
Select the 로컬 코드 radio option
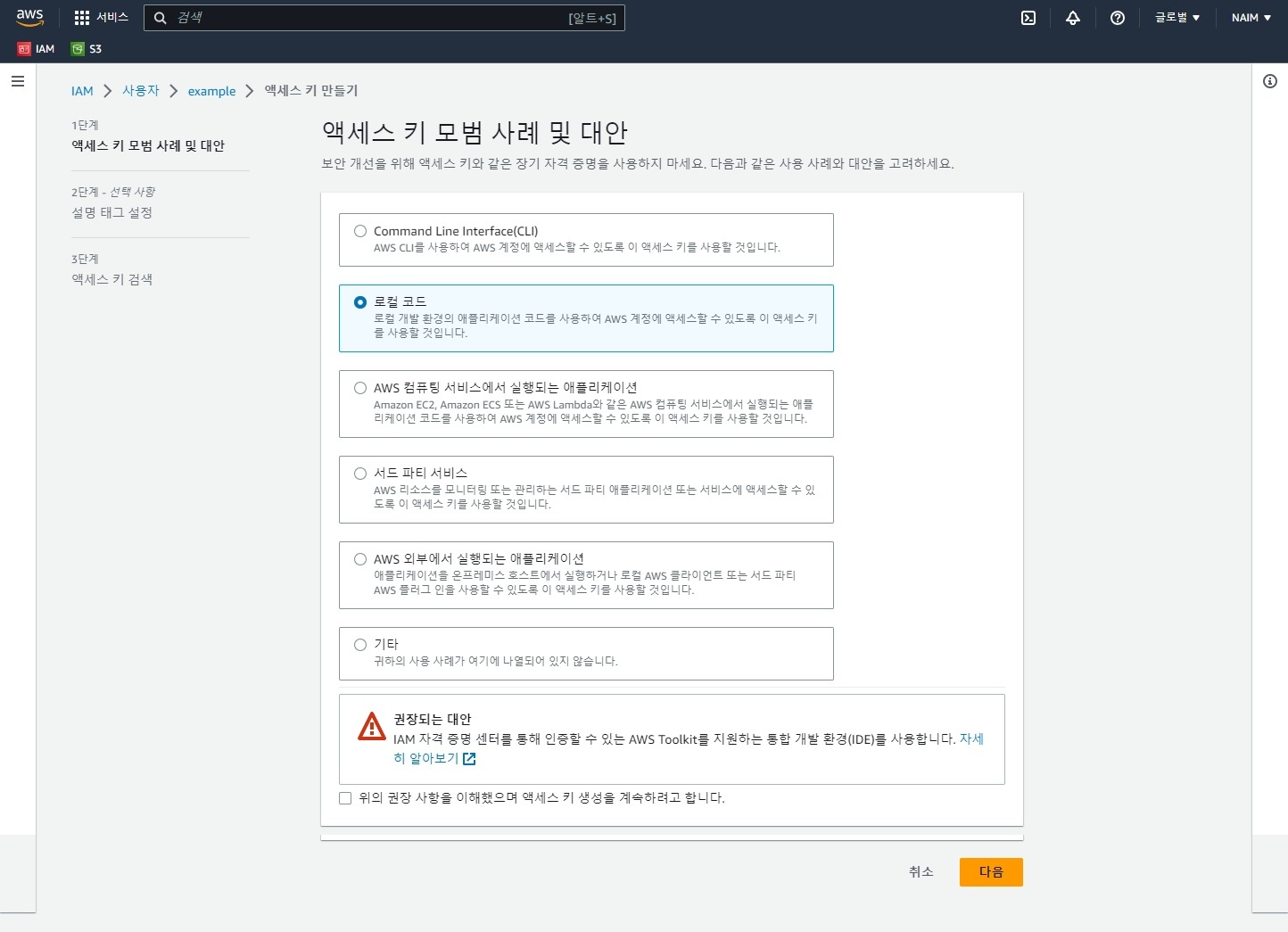(x=360, y=302)
